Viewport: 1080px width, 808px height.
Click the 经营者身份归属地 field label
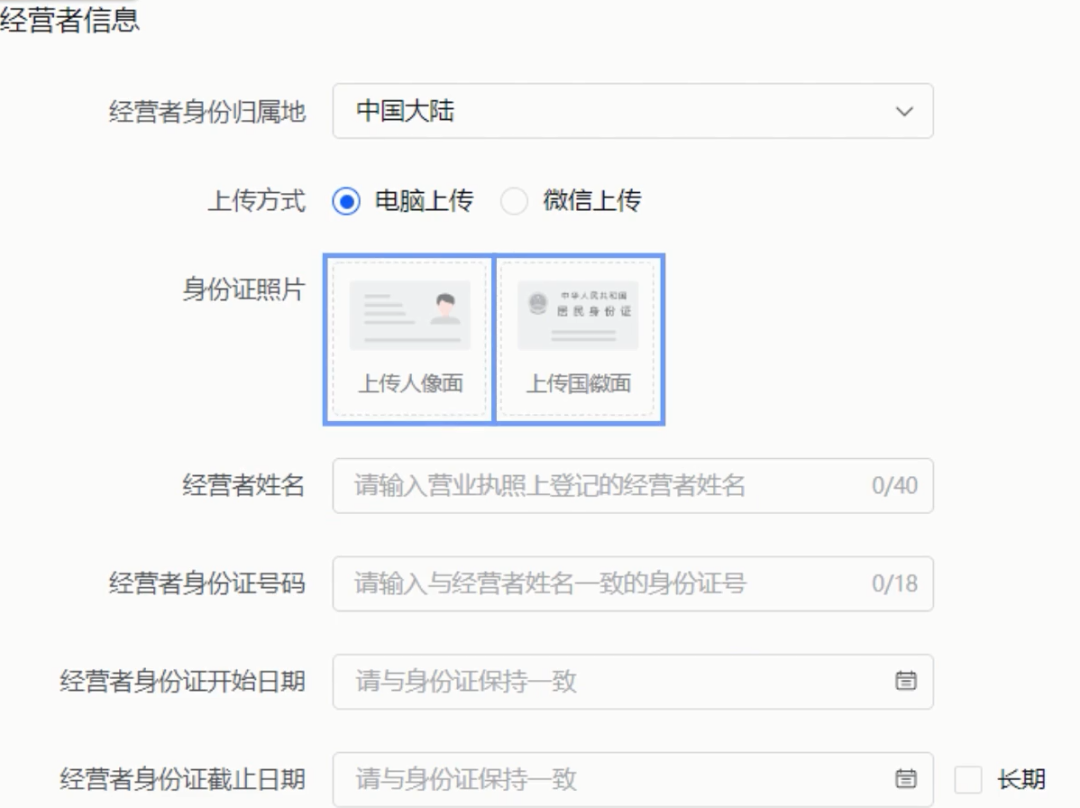click(207, 112)
